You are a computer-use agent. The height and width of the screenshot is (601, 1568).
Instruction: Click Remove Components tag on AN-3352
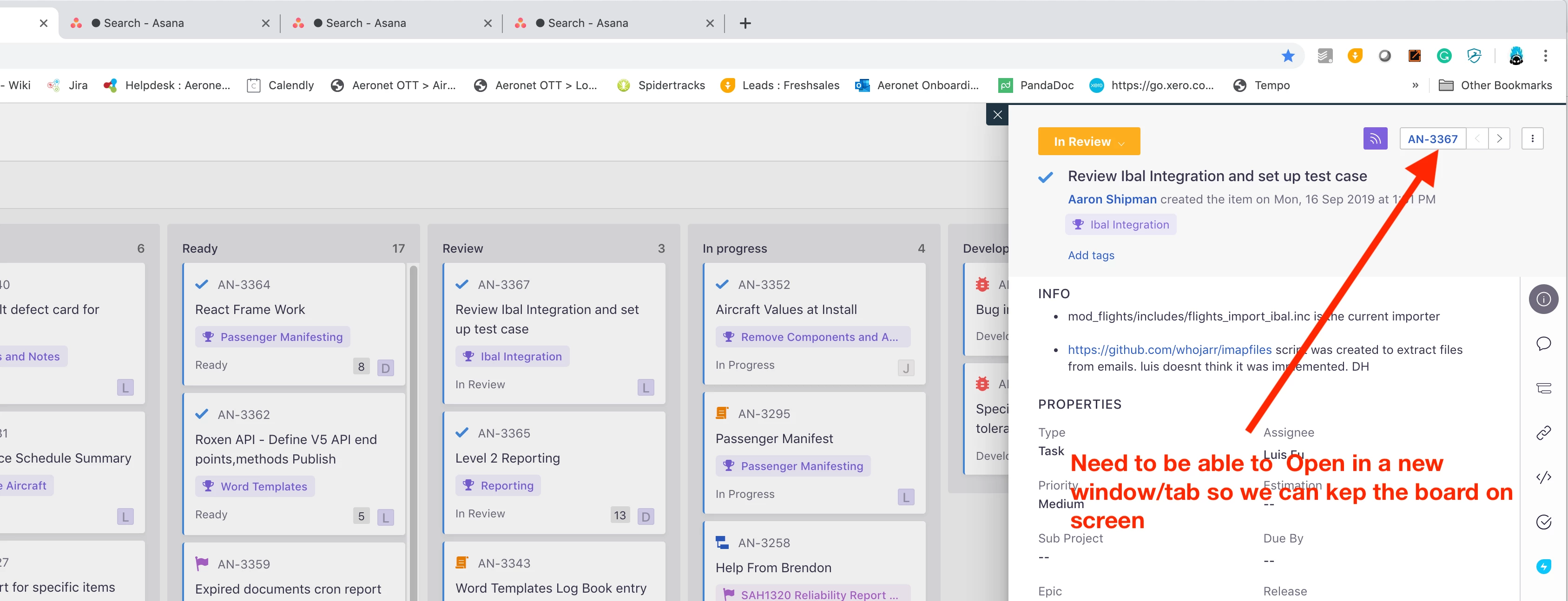pyautogui.click(x=813, y=337)
